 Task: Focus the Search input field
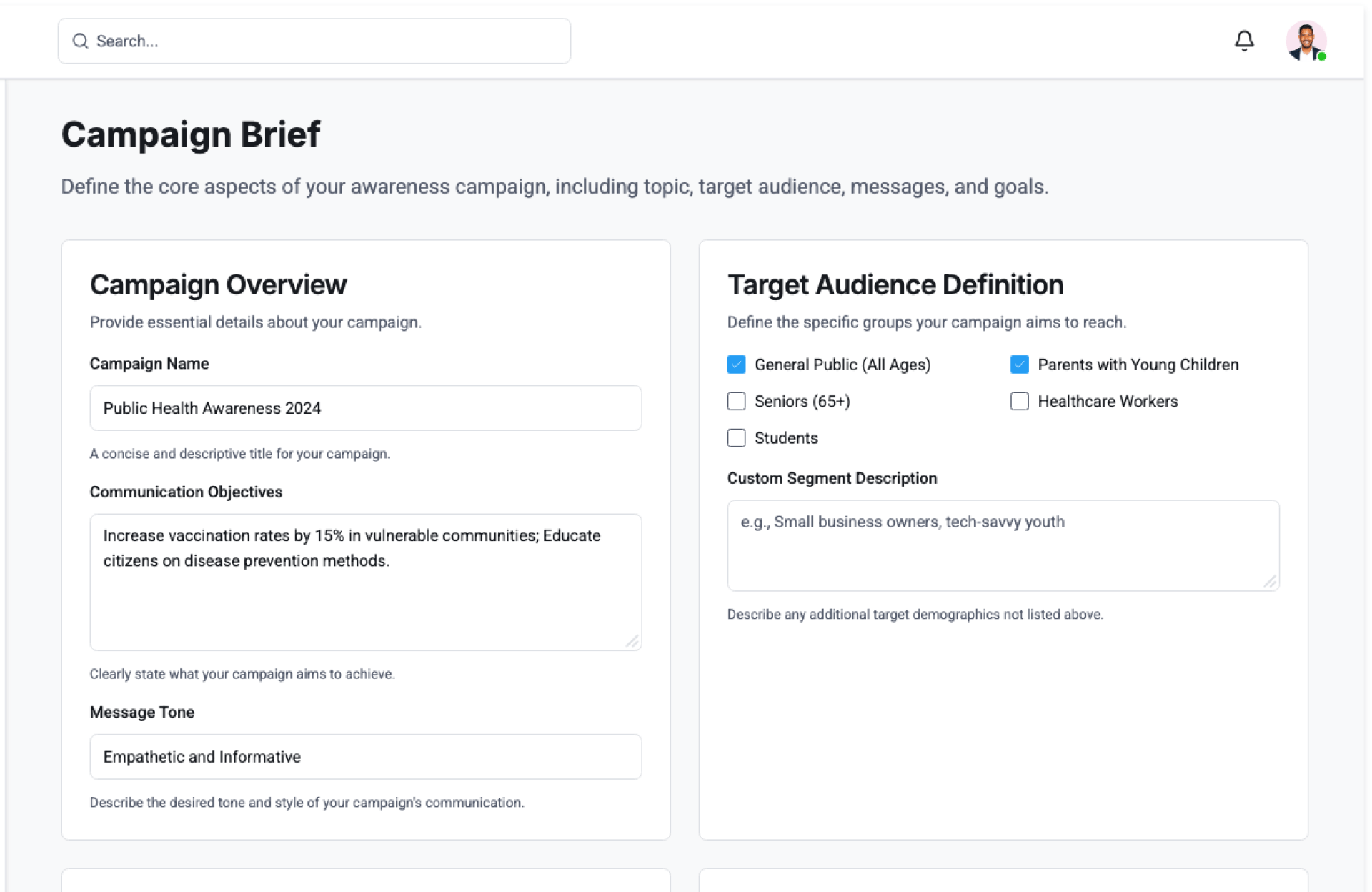[x=329, y=41]
